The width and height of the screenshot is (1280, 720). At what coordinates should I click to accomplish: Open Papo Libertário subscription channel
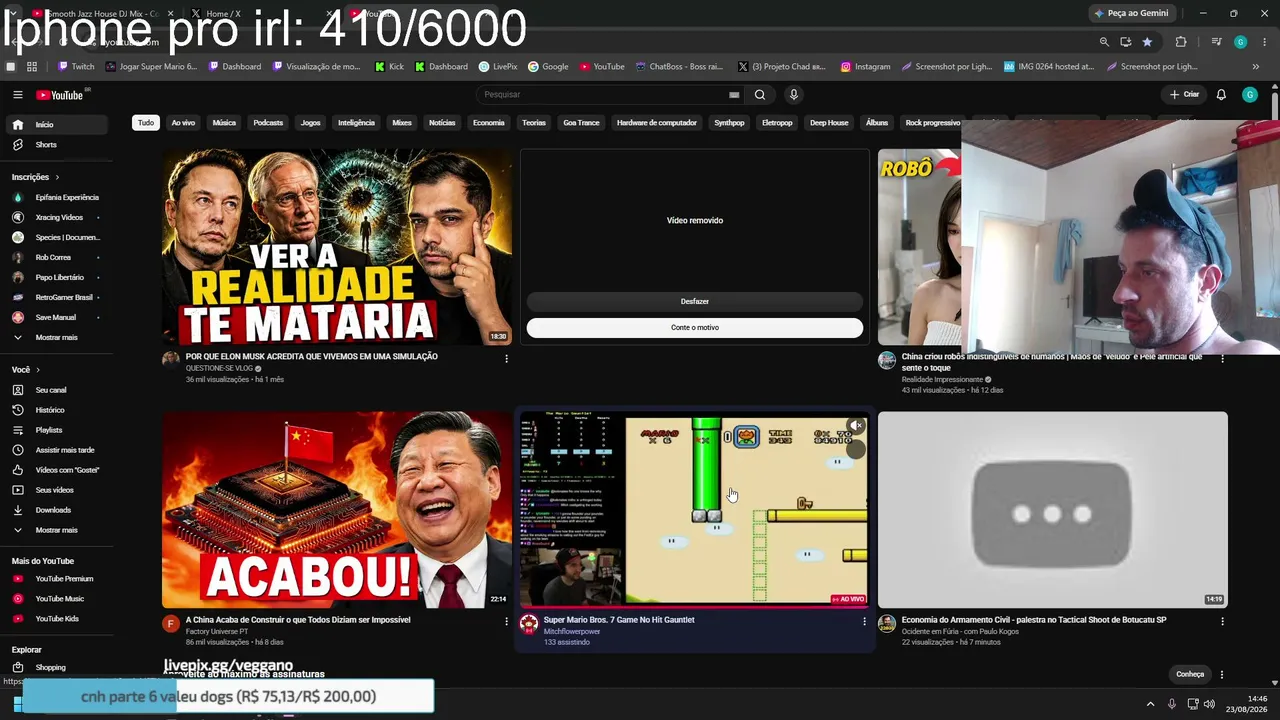pos(55,278)
